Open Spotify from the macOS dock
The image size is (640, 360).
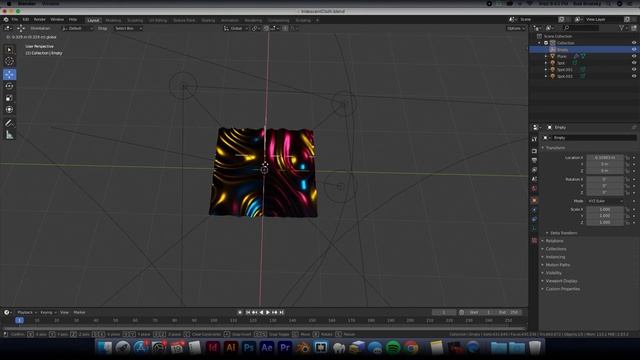click(393, 348)
